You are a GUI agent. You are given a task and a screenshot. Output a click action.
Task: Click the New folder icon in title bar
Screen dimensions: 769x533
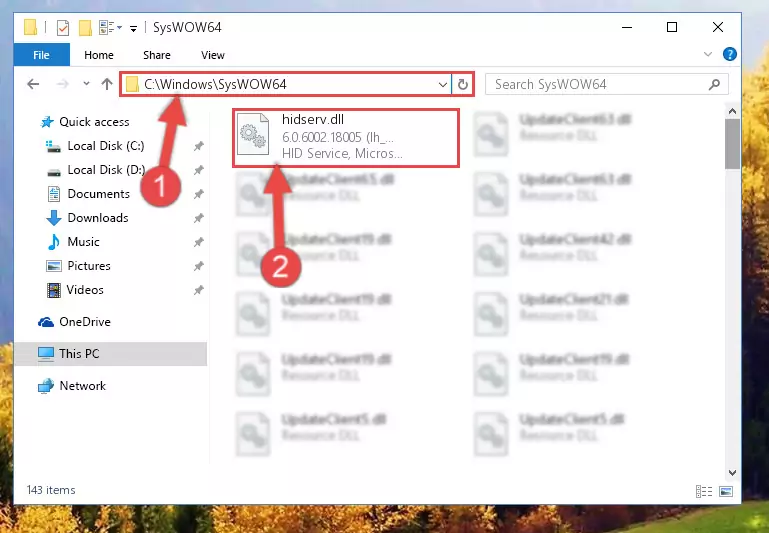(85, 27)
